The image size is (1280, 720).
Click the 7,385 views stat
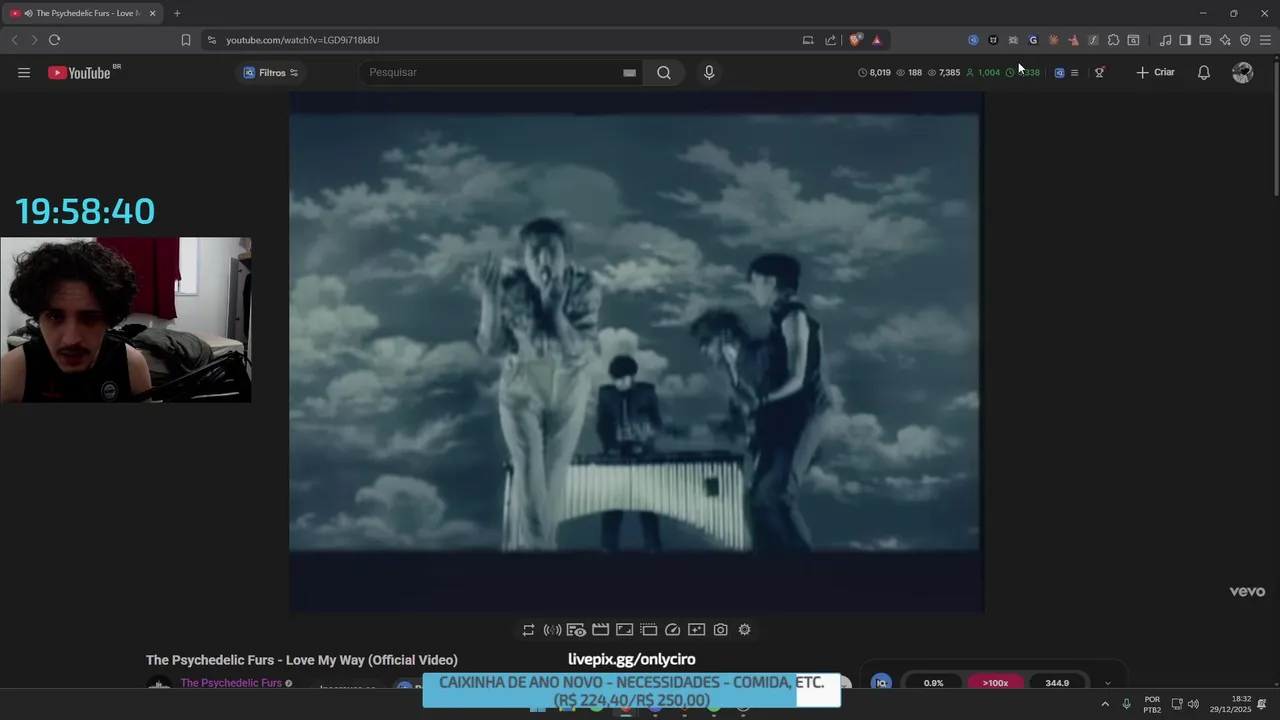coord(944,72)
